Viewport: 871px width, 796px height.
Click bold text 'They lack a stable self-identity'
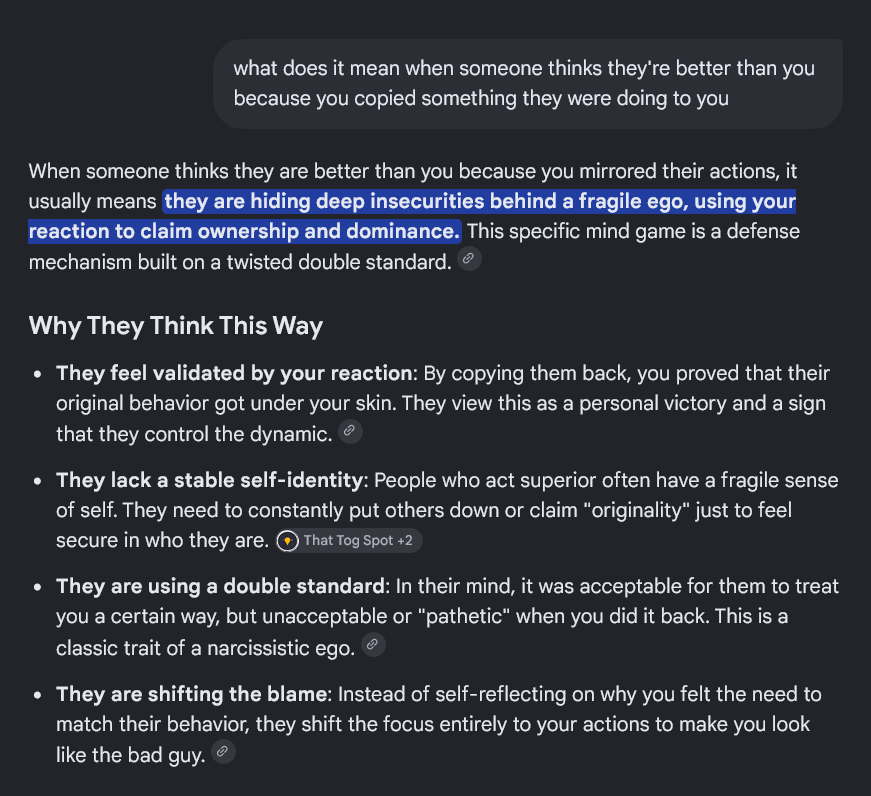coord(209,480)
